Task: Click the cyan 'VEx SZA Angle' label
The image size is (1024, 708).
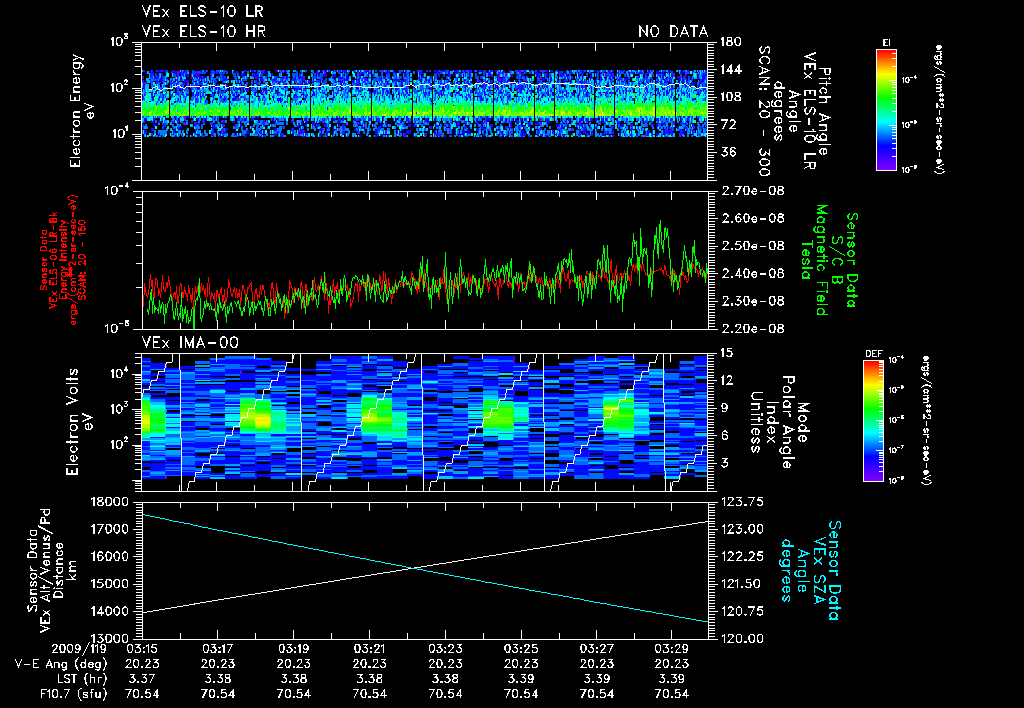Action: point(810,570)
